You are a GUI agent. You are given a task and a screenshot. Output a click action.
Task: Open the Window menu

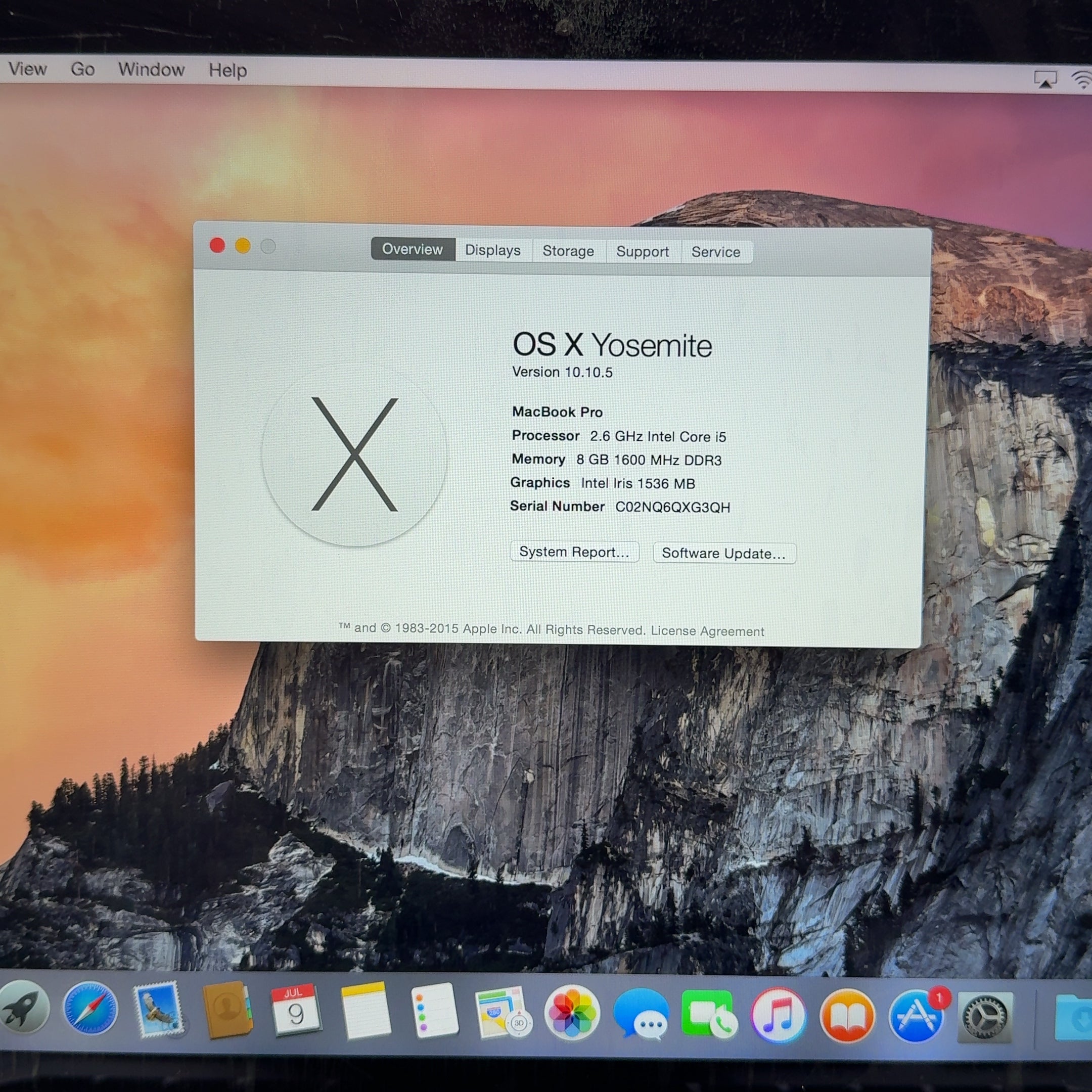[152, 70]
